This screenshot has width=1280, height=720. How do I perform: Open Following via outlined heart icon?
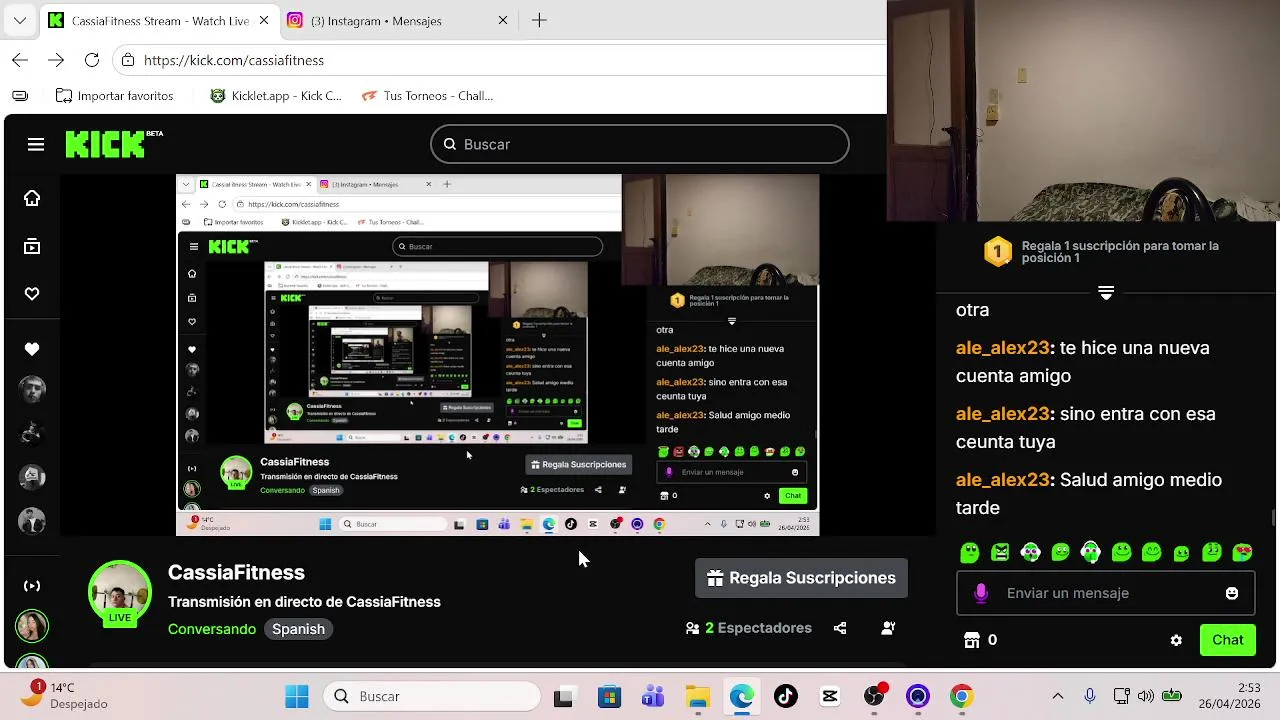(x=32, y=294)
